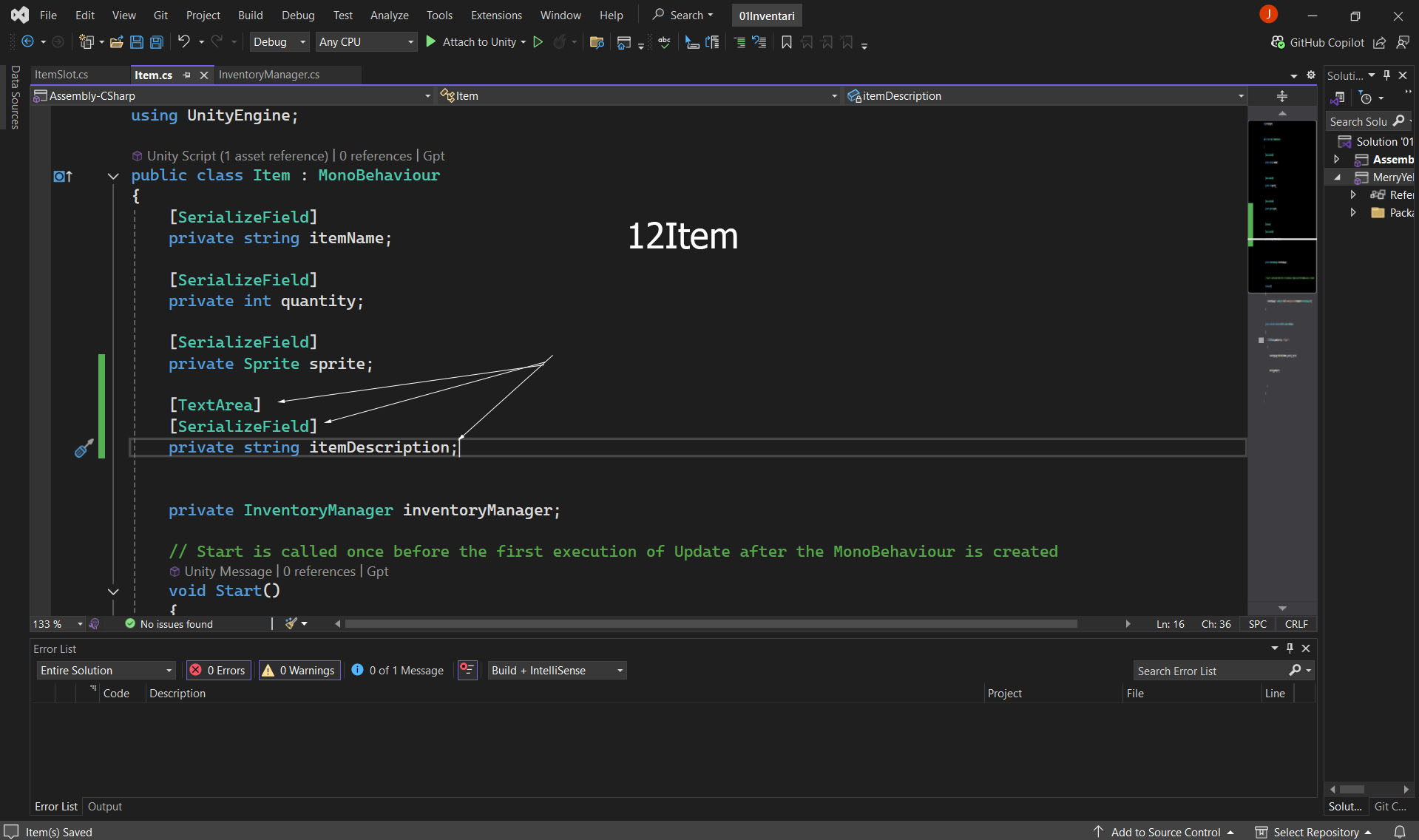Toggle the 0 Warnings filter
The height and width of the screenshot is (840, 1419).
pos(299,670)
